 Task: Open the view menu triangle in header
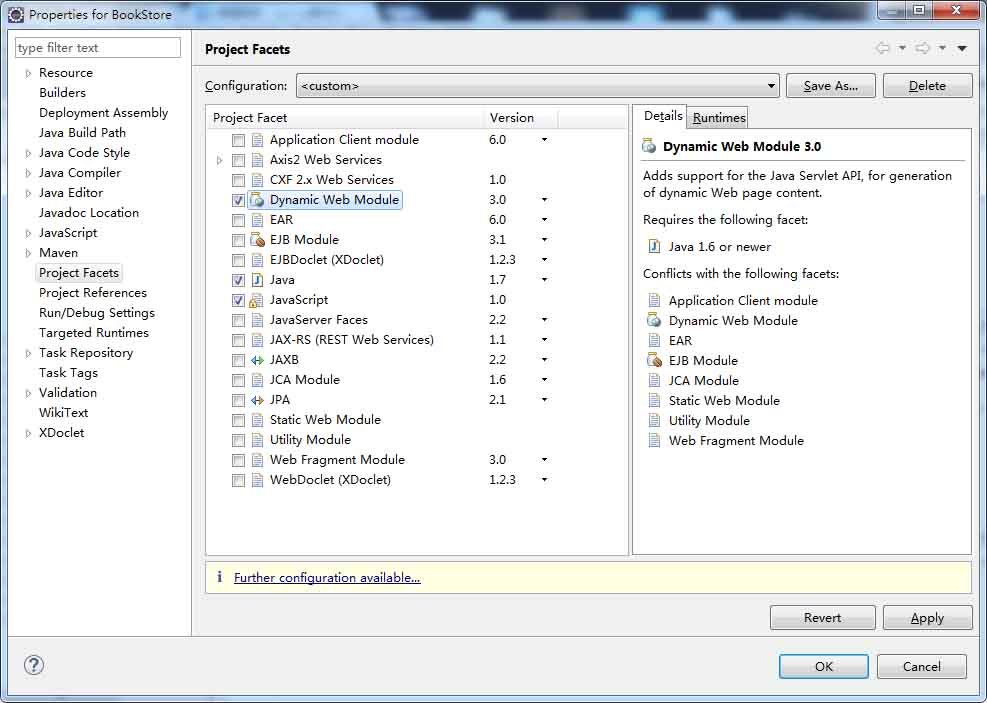[962, 48]
